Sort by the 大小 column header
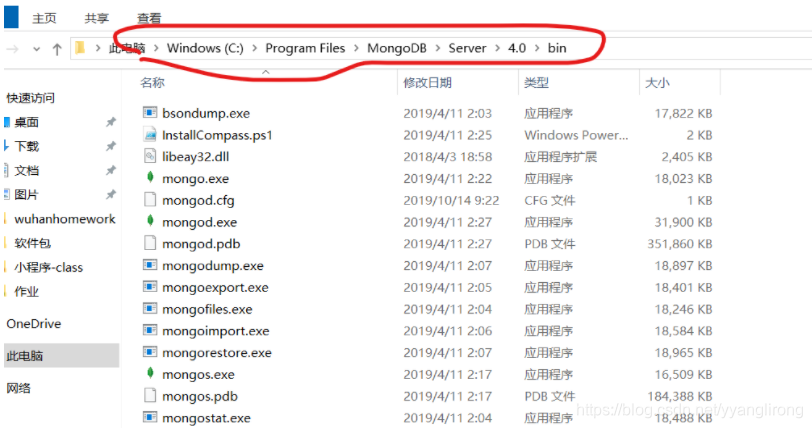Screen dimensions: 812x428 [x=657, y=82]
